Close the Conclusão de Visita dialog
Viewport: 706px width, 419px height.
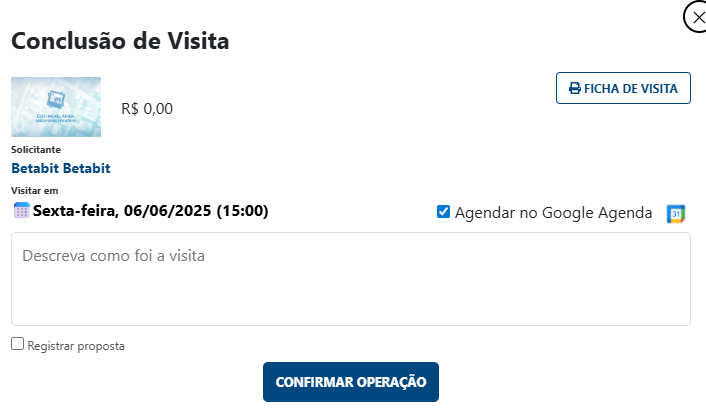click(x=697, y=17)
